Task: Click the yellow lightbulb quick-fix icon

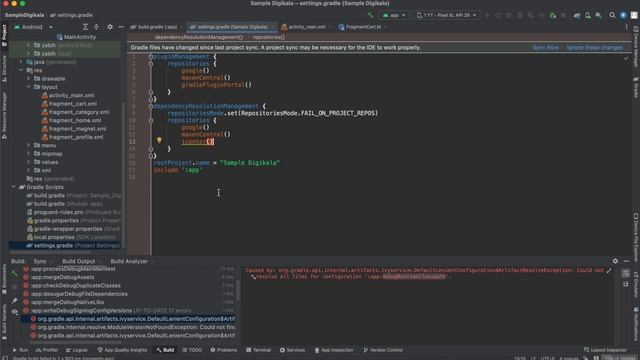Action: tap(159, 140)
